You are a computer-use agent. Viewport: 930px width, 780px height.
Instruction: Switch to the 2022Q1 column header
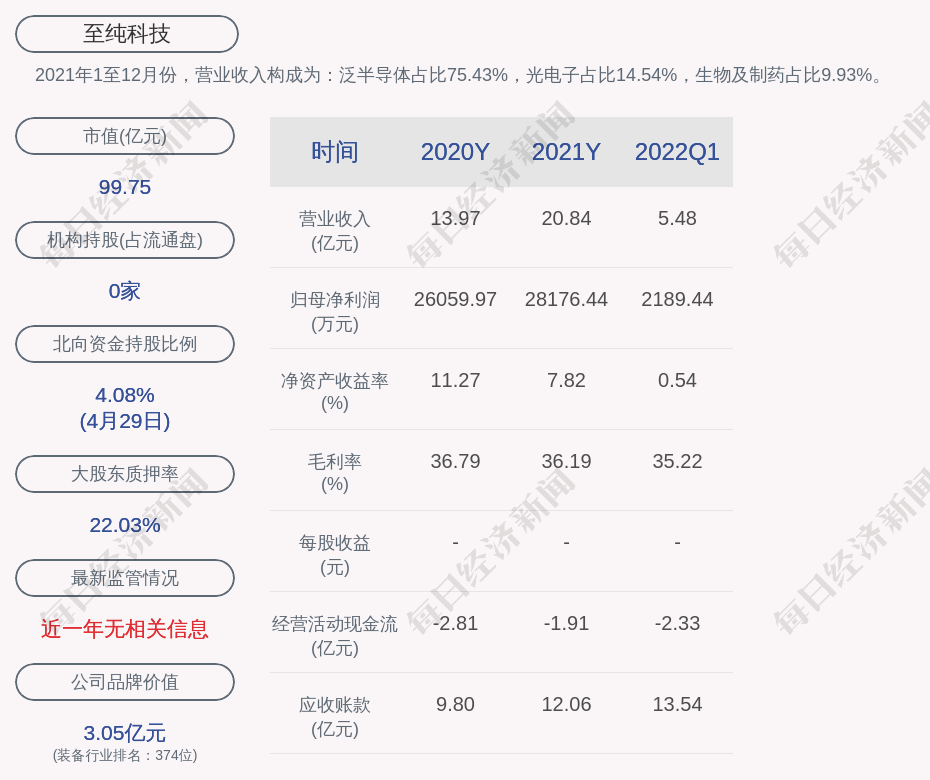[x=677, y=152]
